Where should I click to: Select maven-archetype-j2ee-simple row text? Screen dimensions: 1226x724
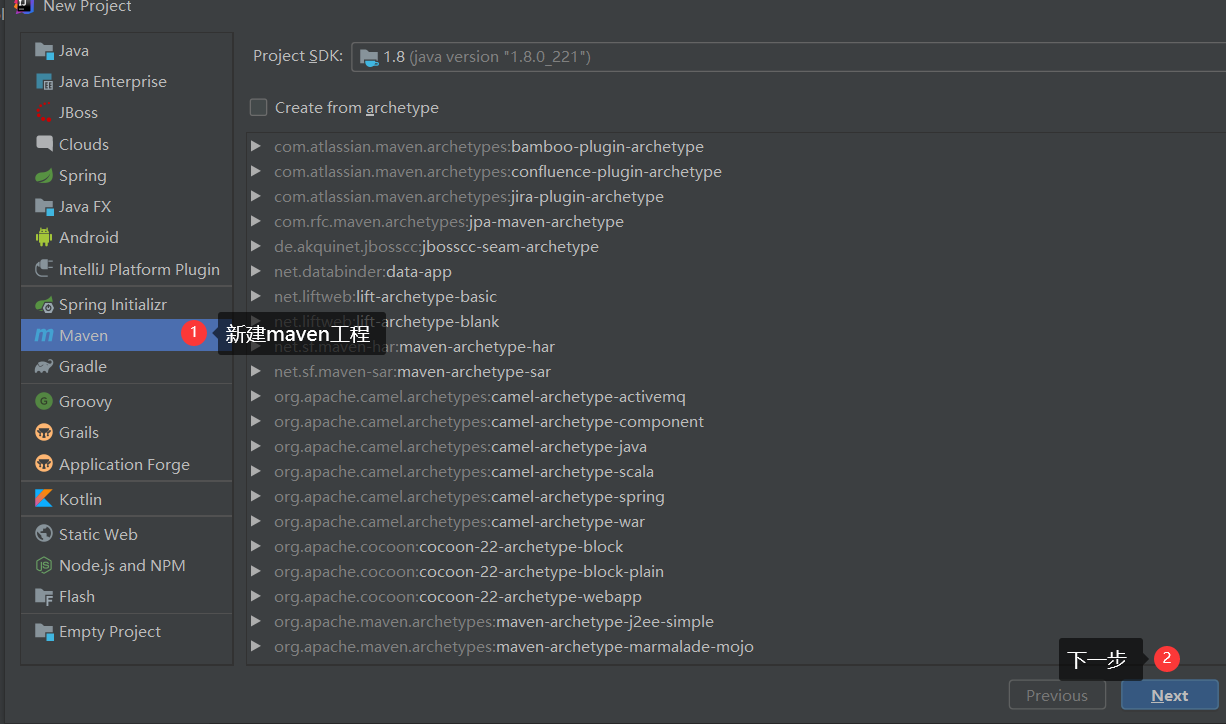(x=494, y=621)
